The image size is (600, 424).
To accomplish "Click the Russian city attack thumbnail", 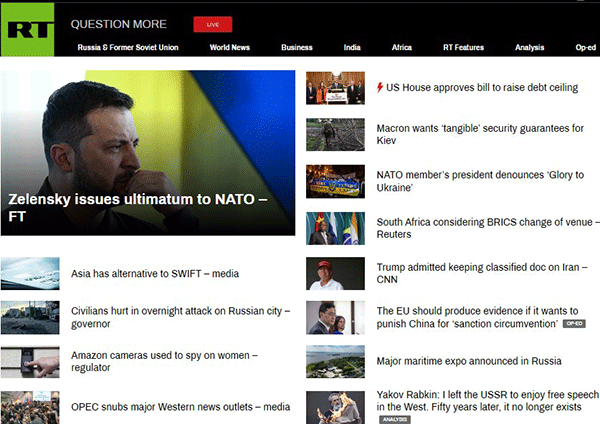I will coord(30,318).
